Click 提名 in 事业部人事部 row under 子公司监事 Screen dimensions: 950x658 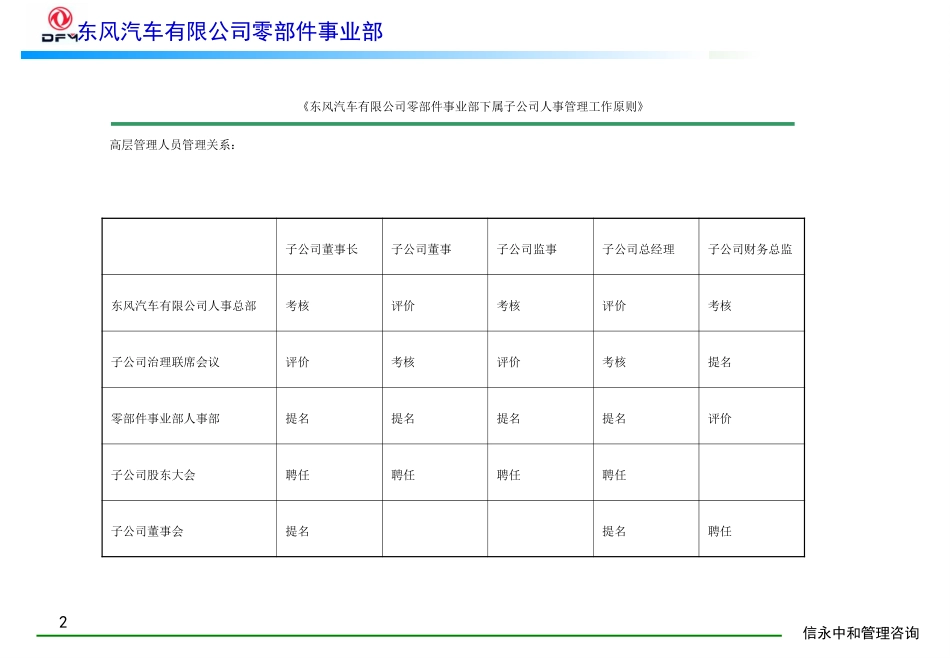tap(508, 418)
